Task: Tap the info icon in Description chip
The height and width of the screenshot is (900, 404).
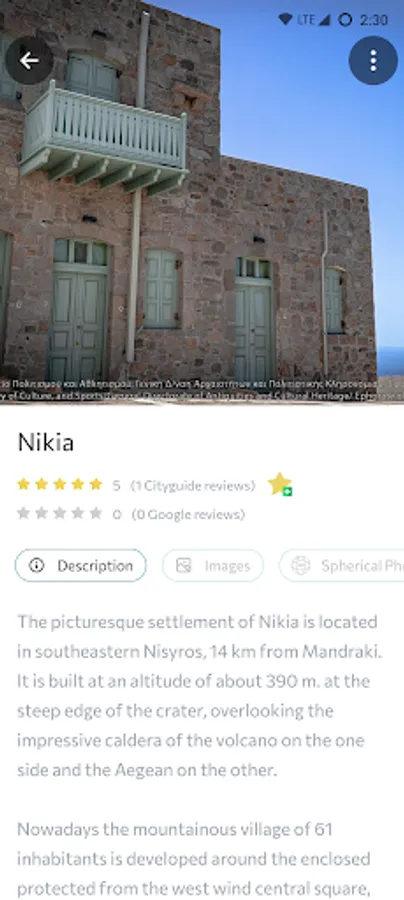Action: [37, 566]
